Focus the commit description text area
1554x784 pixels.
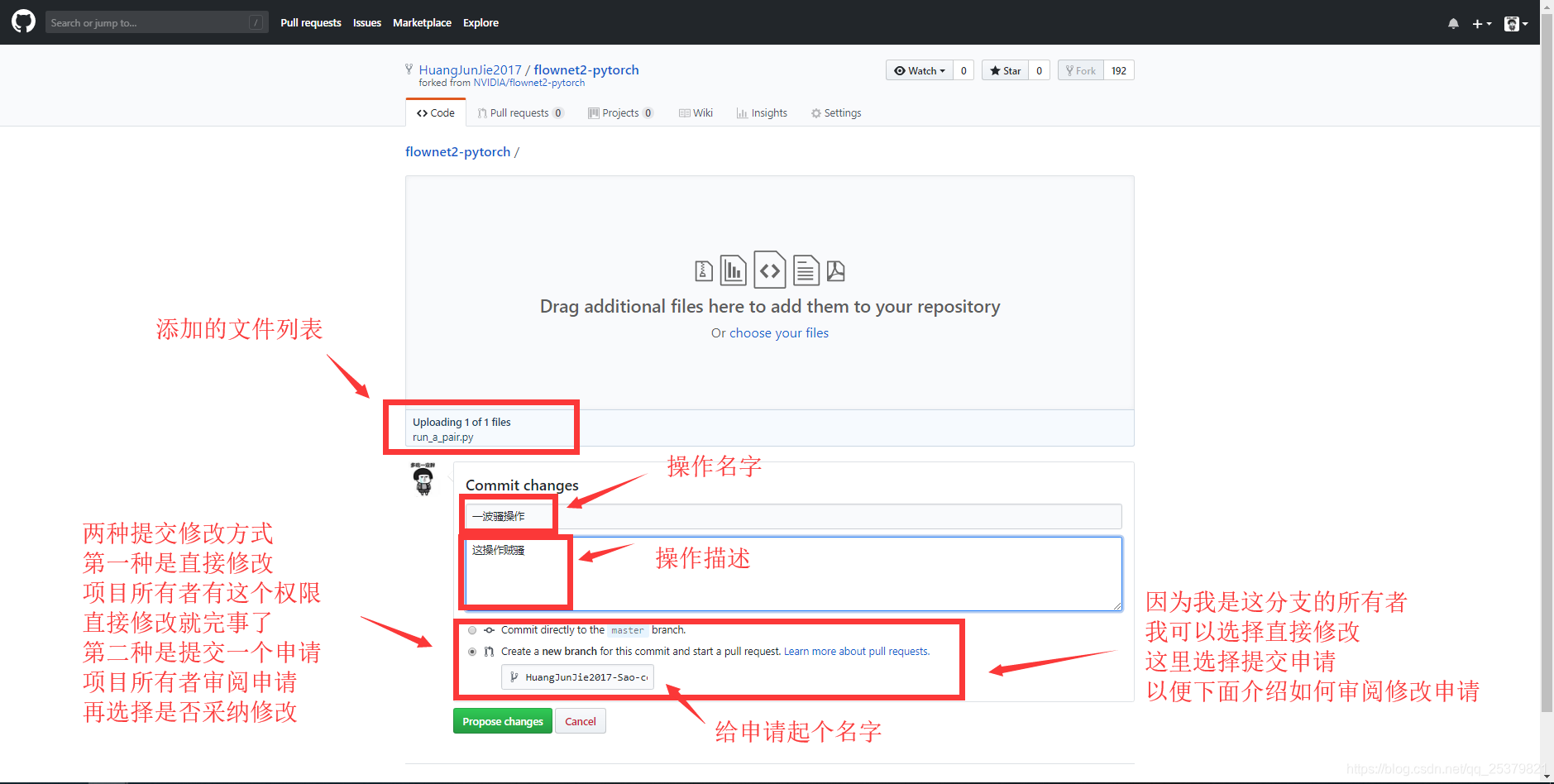pyautogui.click(x=793, y=574)
